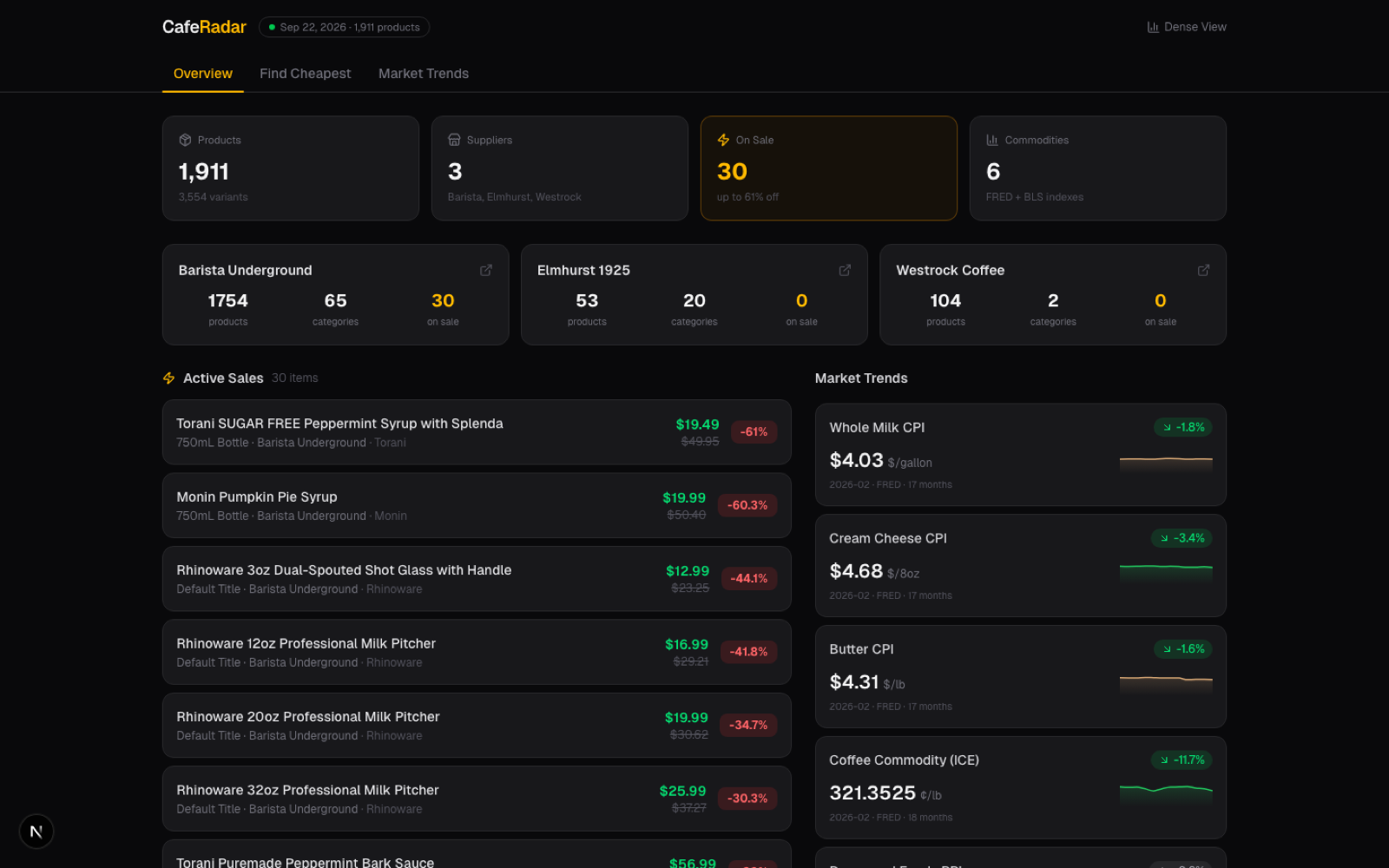1389x868 pixels.
Task: Click the lightning icon in On Sale card
Action: (x=723, y=140)
